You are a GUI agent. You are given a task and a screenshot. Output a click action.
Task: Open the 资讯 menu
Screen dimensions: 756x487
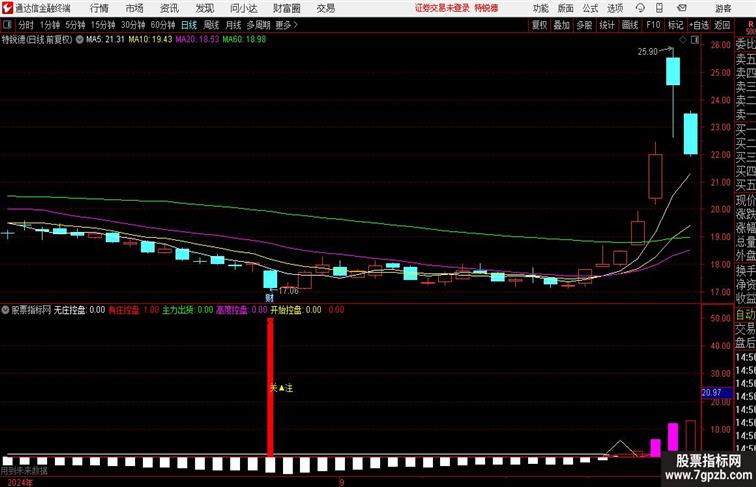(x=169, y=8)
